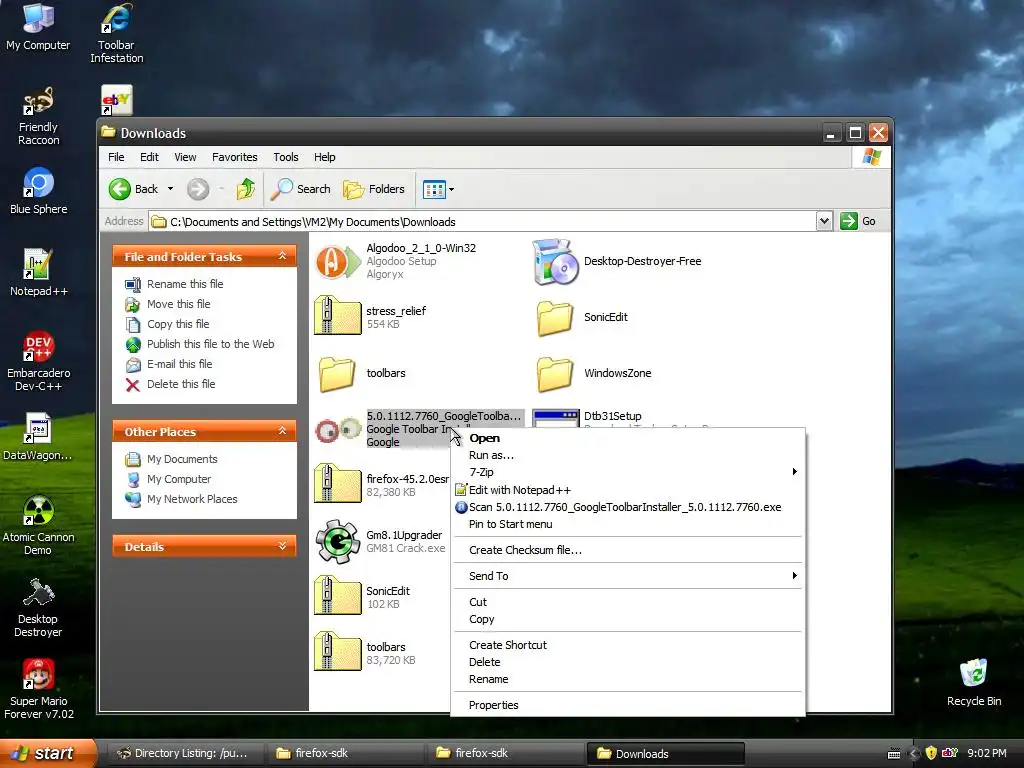
Task: Select the Super Mario Forever v7.02 icon
Action: click(38, 688)
